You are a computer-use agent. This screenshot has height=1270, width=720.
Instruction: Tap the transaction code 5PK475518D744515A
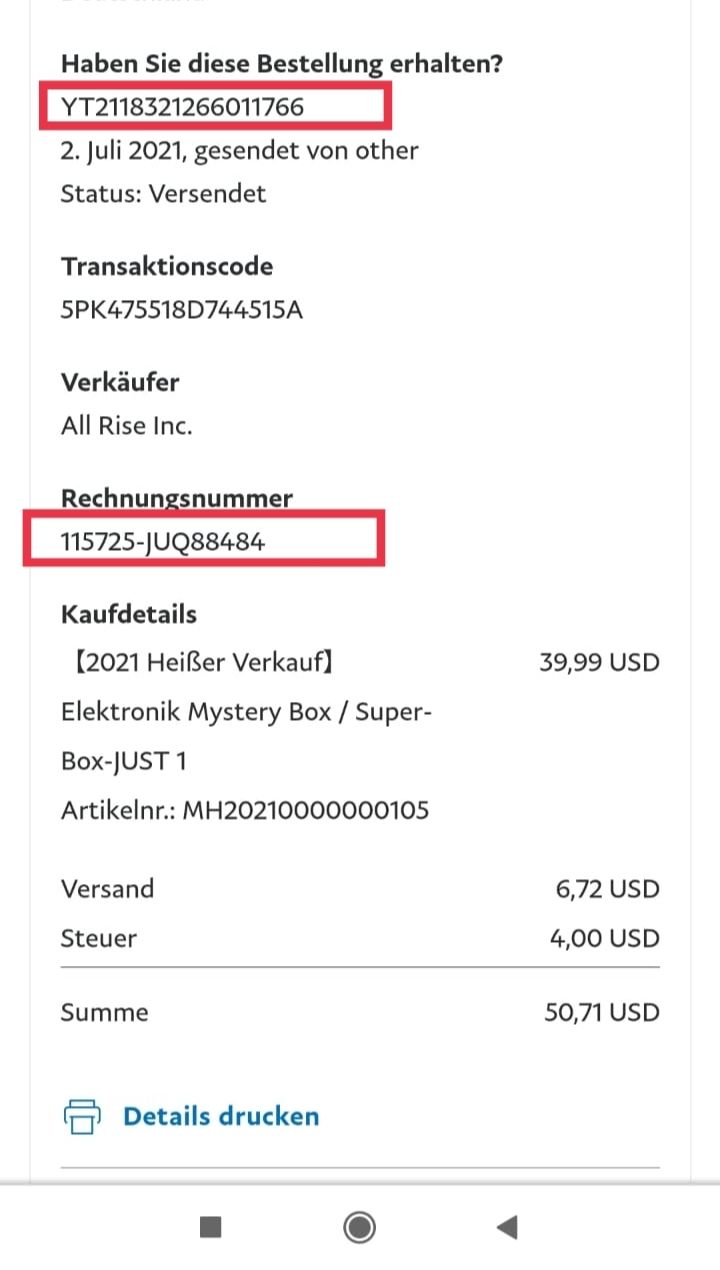[x=182, y=310]
